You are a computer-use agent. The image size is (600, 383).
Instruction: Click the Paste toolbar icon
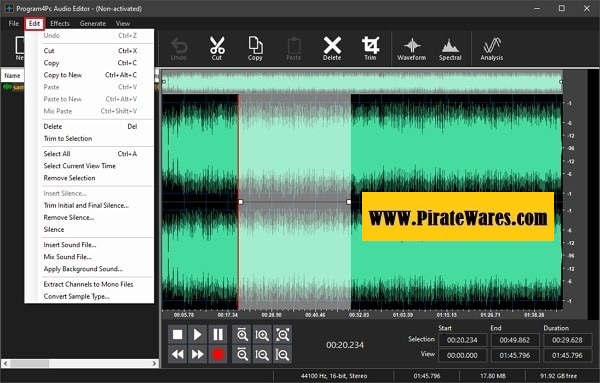tap(293, 48)
